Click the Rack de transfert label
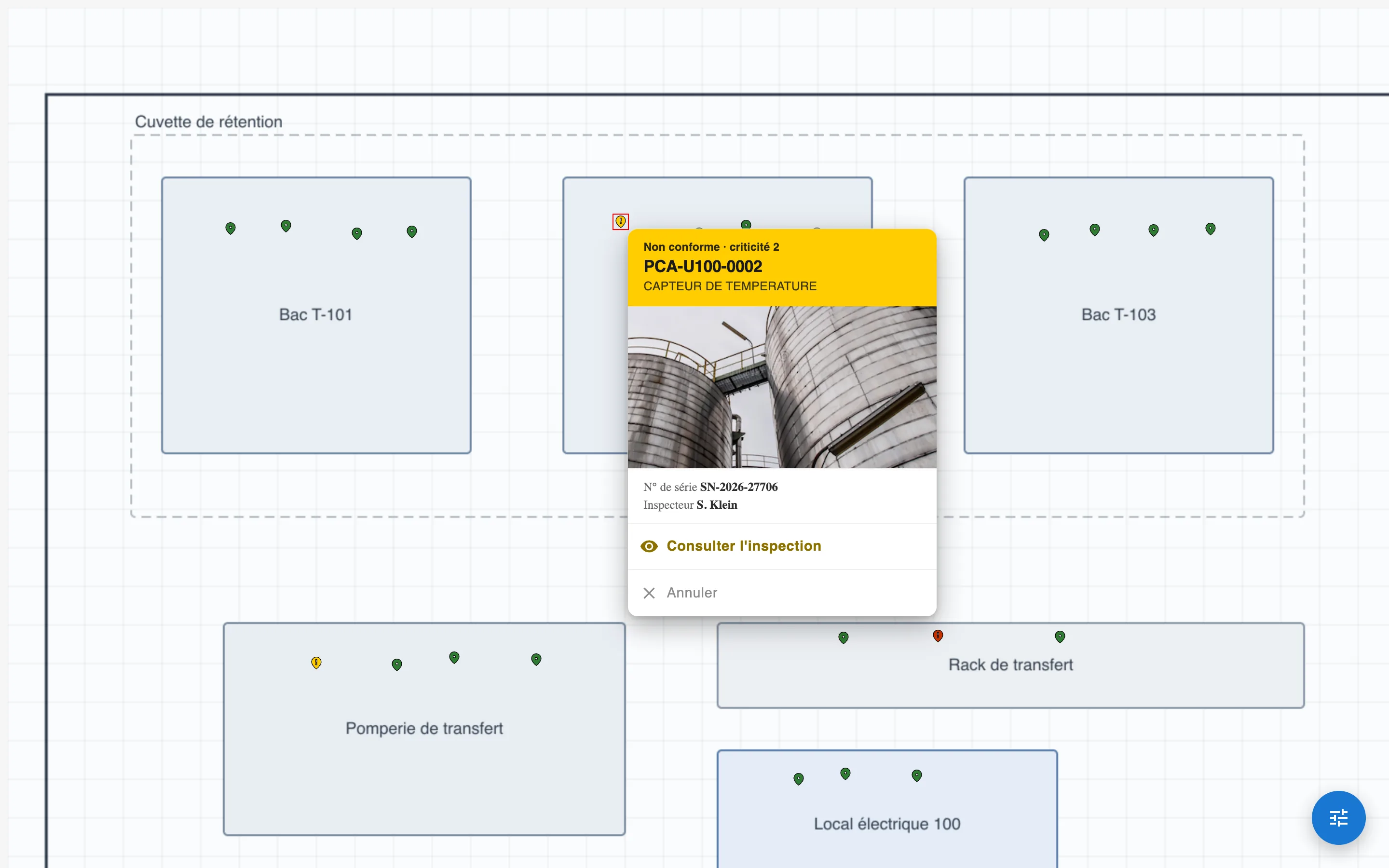1389x868 pixels. (x=1010, y=664)
